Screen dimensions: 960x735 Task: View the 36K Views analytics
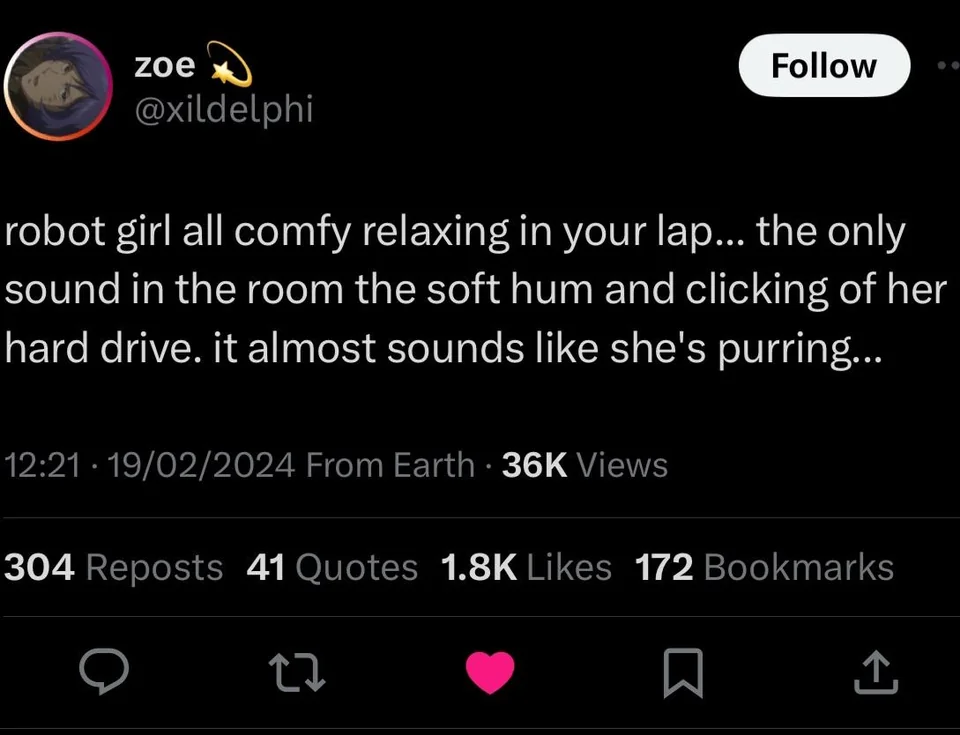point(584,465)
